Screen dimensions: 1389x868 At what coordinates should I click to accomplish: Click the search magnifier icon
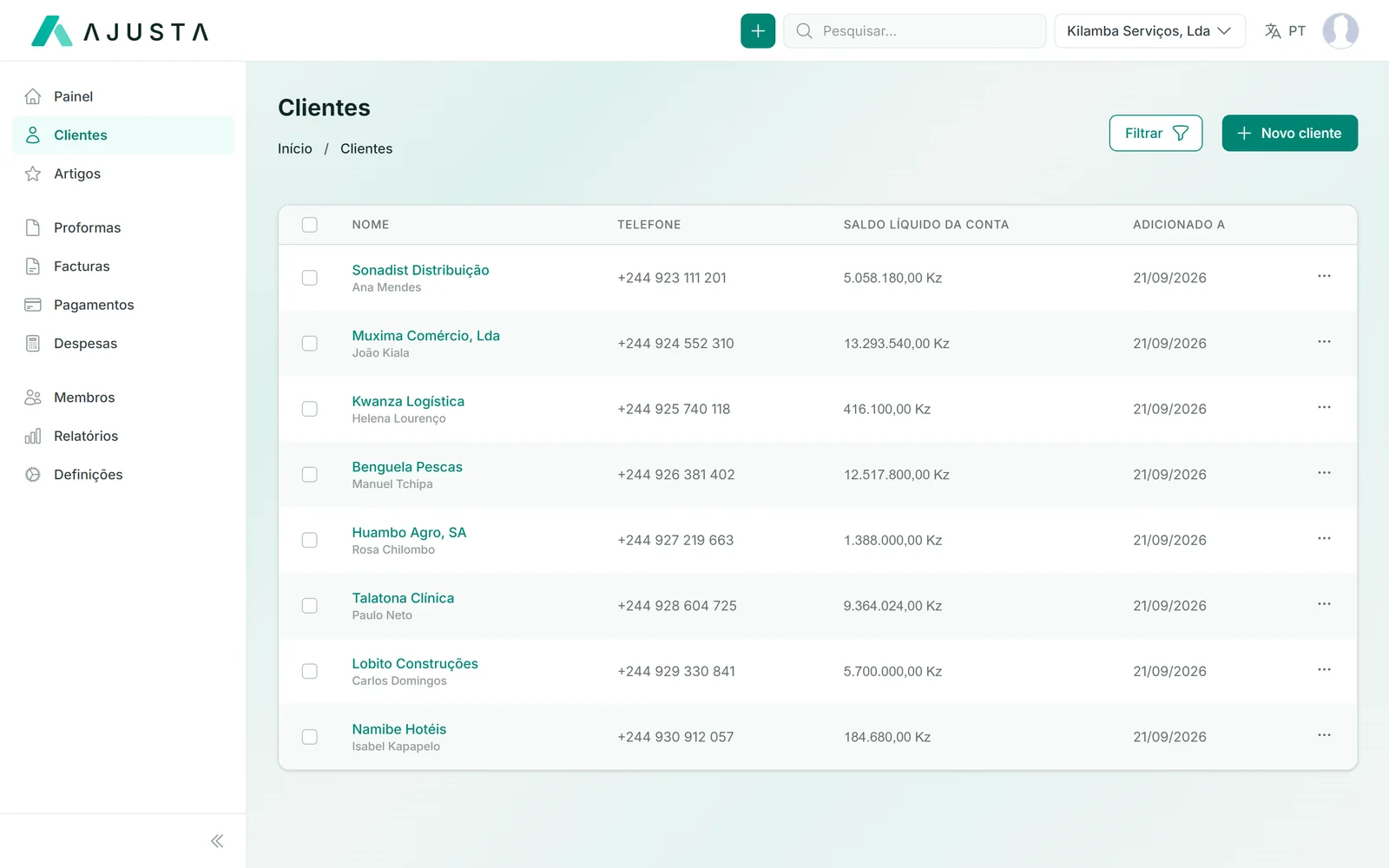804,31
